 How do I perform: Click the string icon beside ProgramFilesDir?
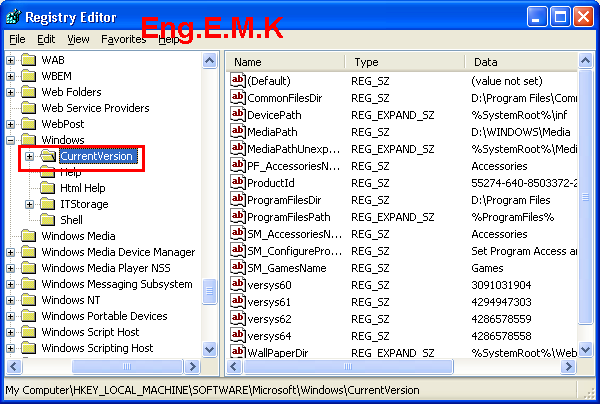tap(238, 199)
